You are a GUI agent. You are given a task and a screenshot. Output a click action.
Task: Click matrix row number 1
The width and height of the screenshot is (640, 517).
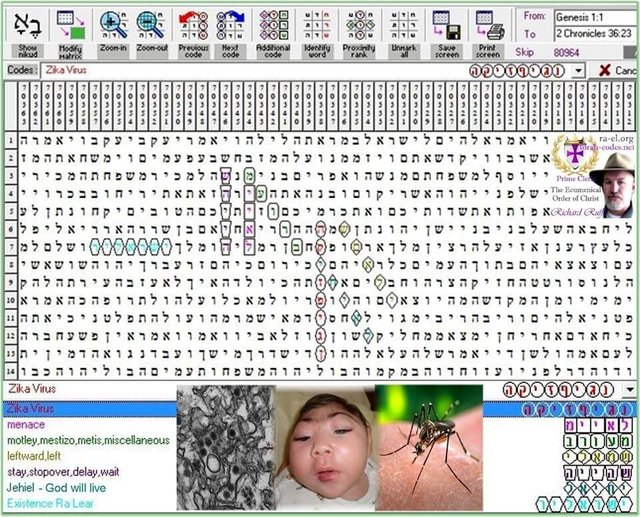coord(11,141)
